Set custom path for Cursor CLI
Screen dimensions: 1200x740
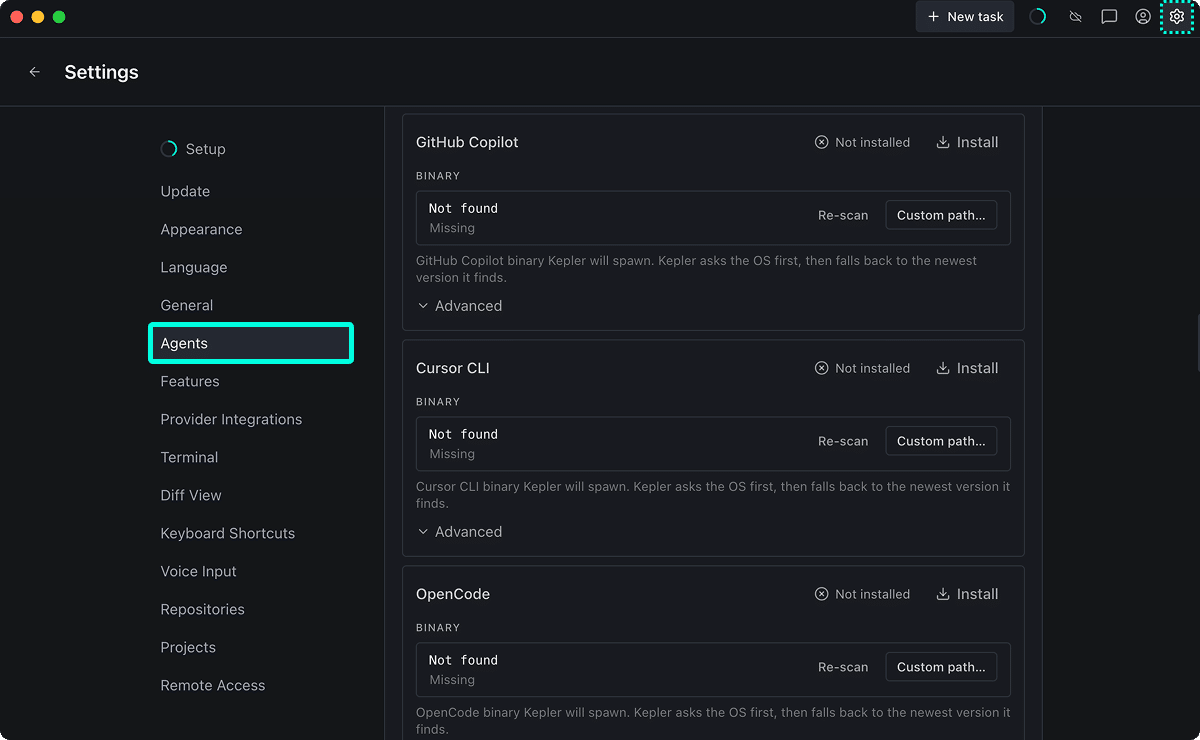941,441
